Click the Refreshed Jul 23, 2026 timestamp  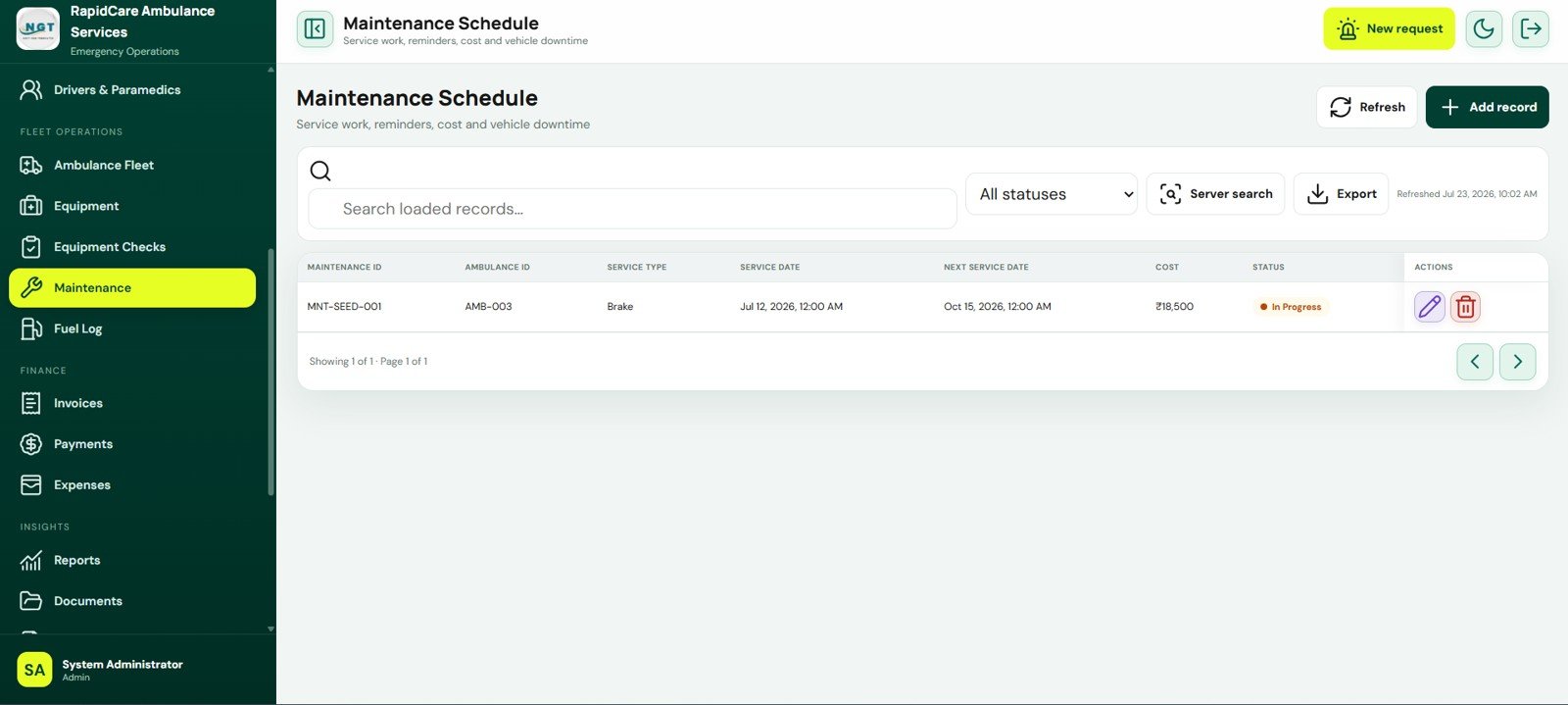[1466, 194]
